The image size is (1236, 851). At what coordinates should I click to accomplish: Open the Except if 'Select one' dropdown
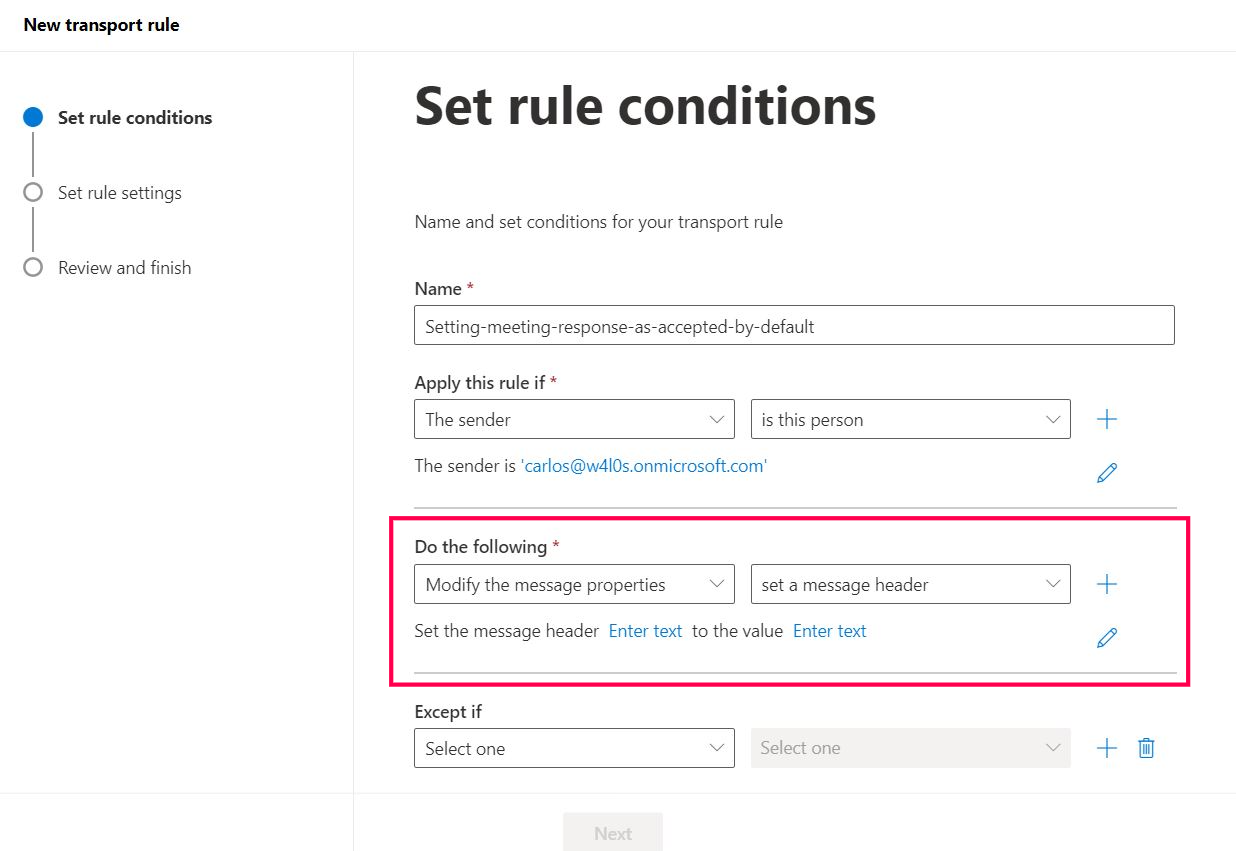[x=574, y=748]
